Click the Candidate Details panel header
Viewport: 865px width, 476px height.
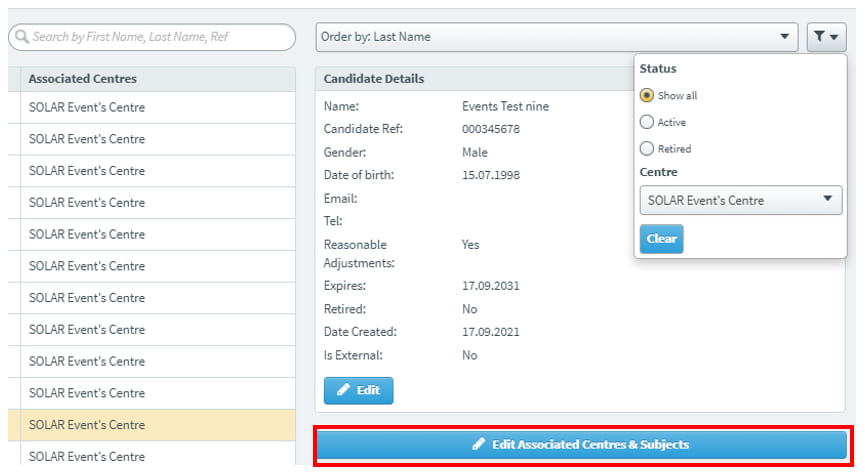click(374, 78)
